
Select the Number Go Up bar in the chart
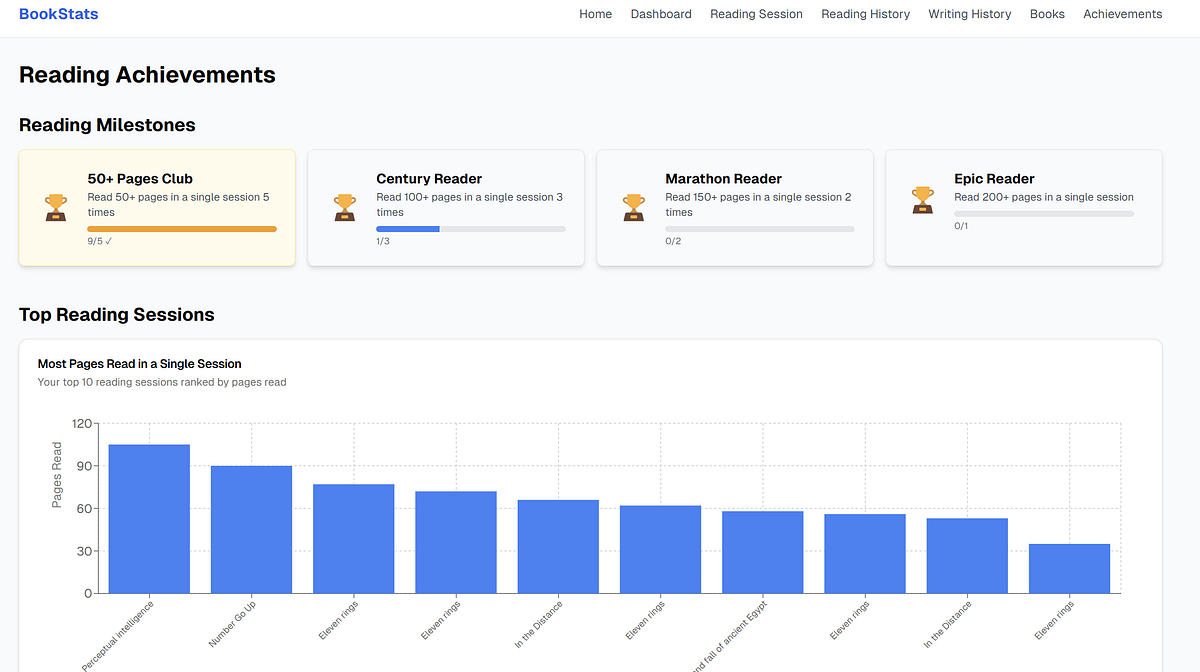click(251, 530)
